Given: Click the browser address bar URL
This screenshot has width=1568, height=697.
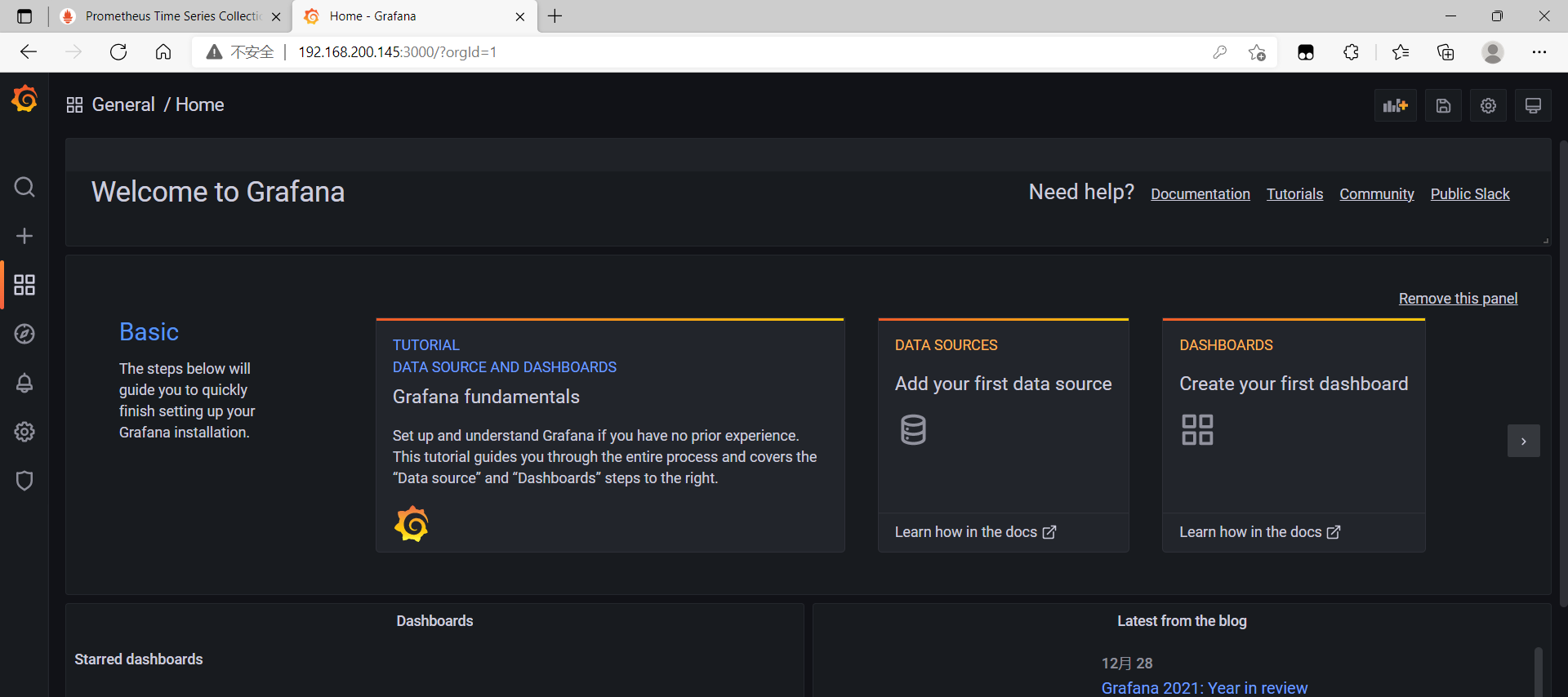Looking at the screenshot, I should click(398, 52).
